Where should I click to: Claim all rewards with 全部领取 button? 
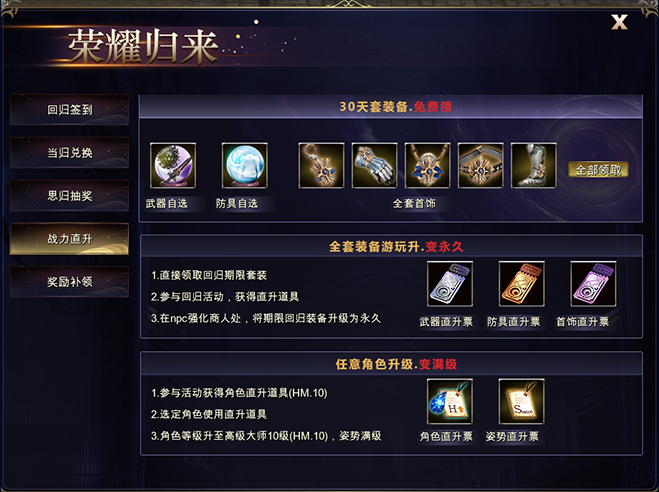(x=598, y=170)
